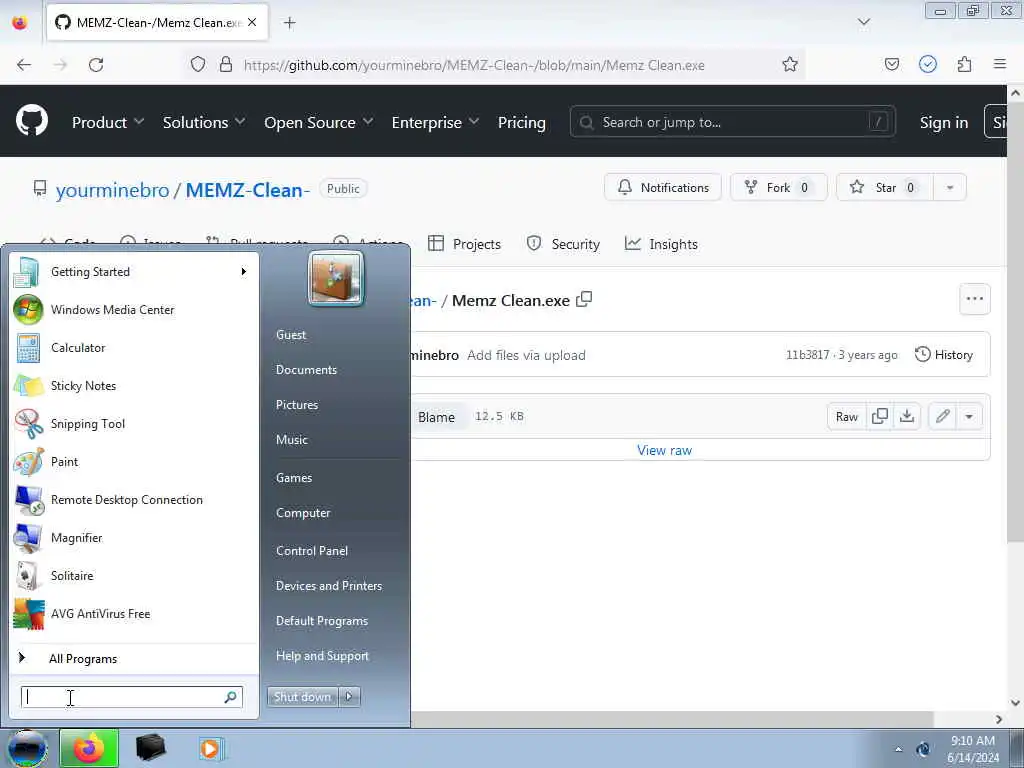Fork the repository
1024x768 pixels.
(778, 187)
